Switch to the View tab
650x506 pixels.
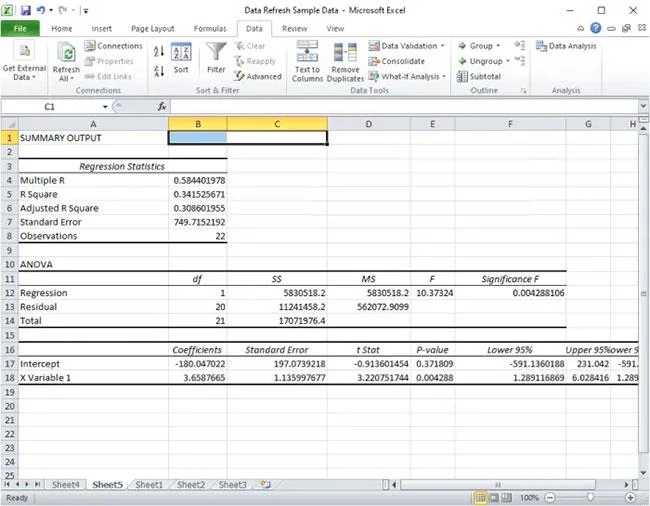[x=335, y=29]
